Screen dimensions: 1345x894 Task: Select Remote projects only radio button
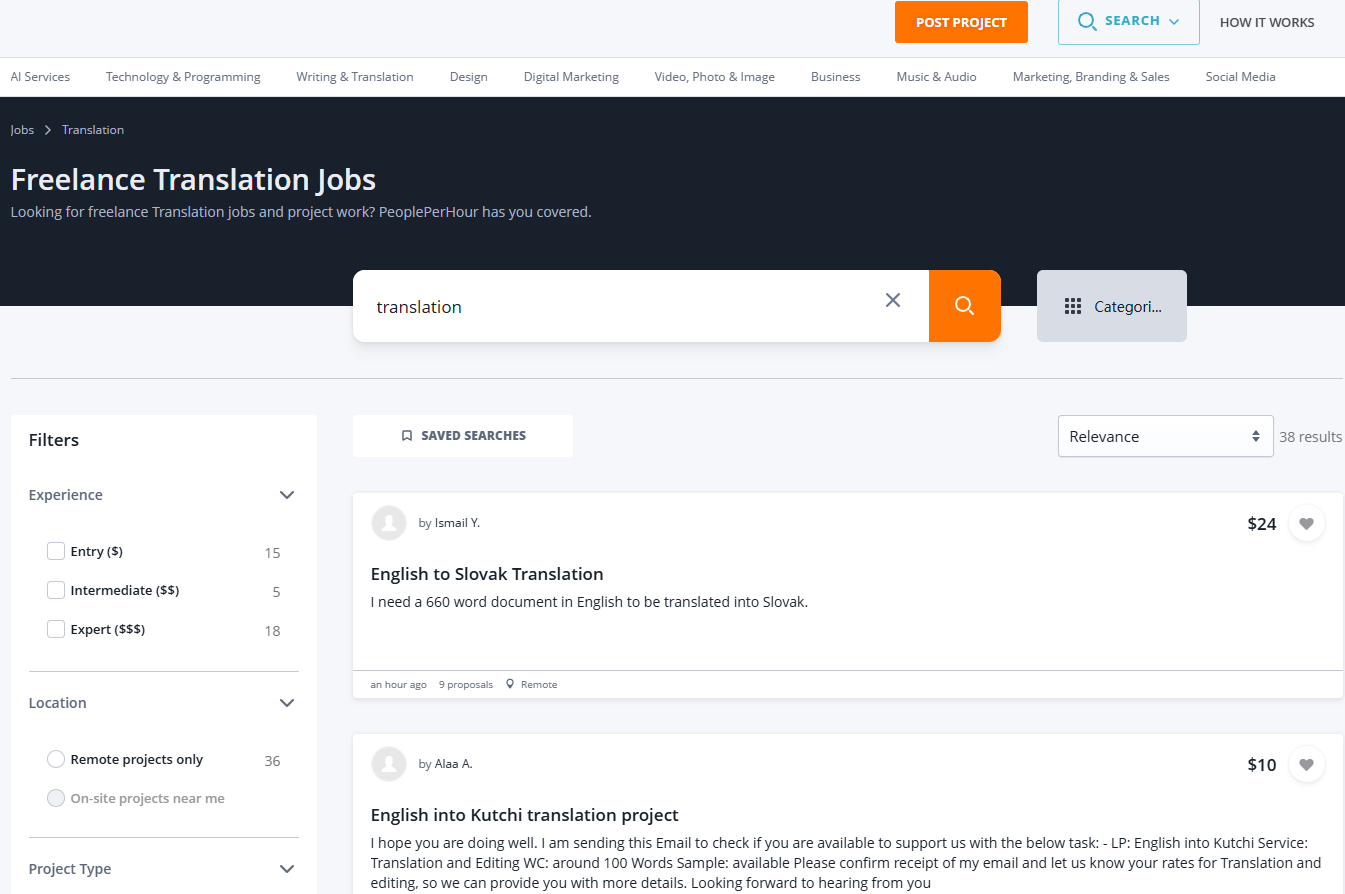56,759
